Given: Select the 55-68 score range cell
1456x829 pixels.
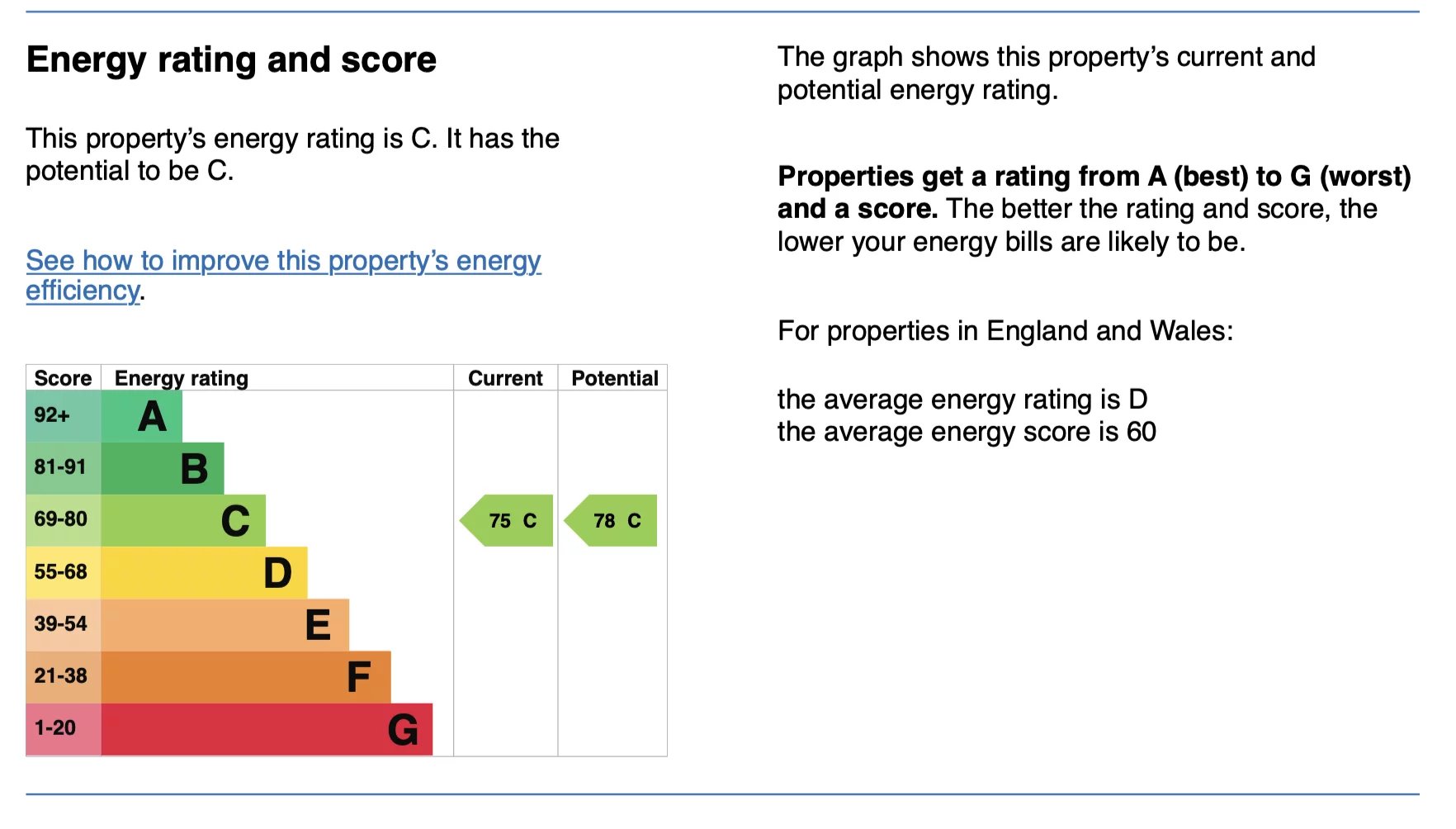Looking at the screenshot, I should pyautogui.click(x=63, y=573).
